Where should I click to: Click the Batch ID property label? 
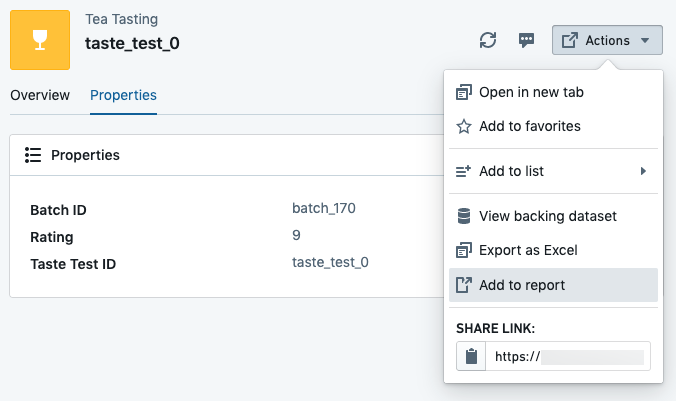[58, 210]
